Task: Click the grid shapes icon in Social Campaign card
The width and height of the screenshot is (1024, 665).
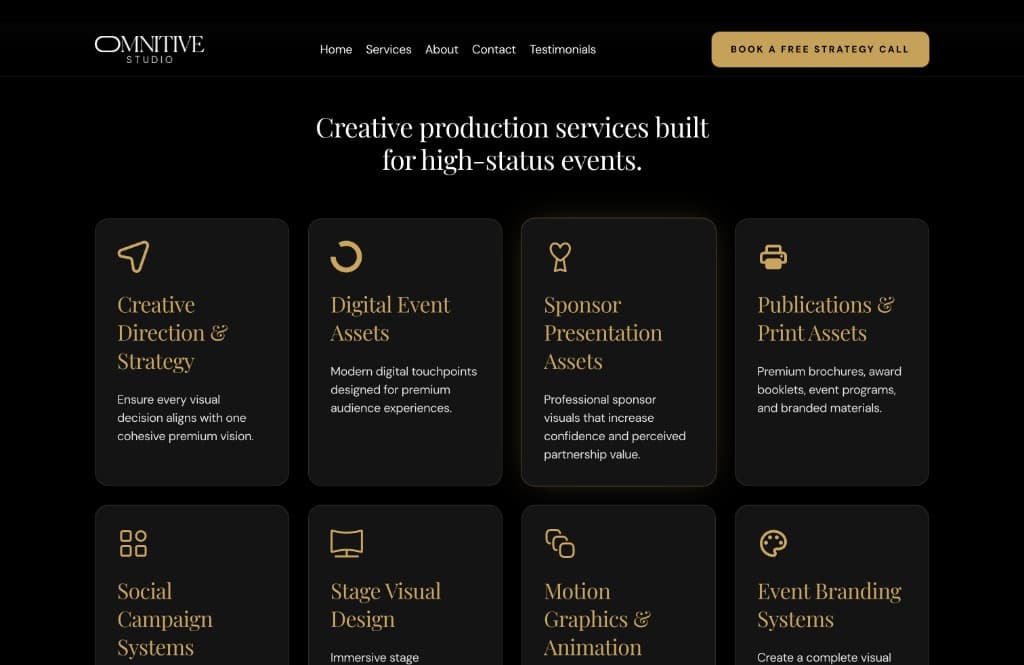Action: point(133,543)
